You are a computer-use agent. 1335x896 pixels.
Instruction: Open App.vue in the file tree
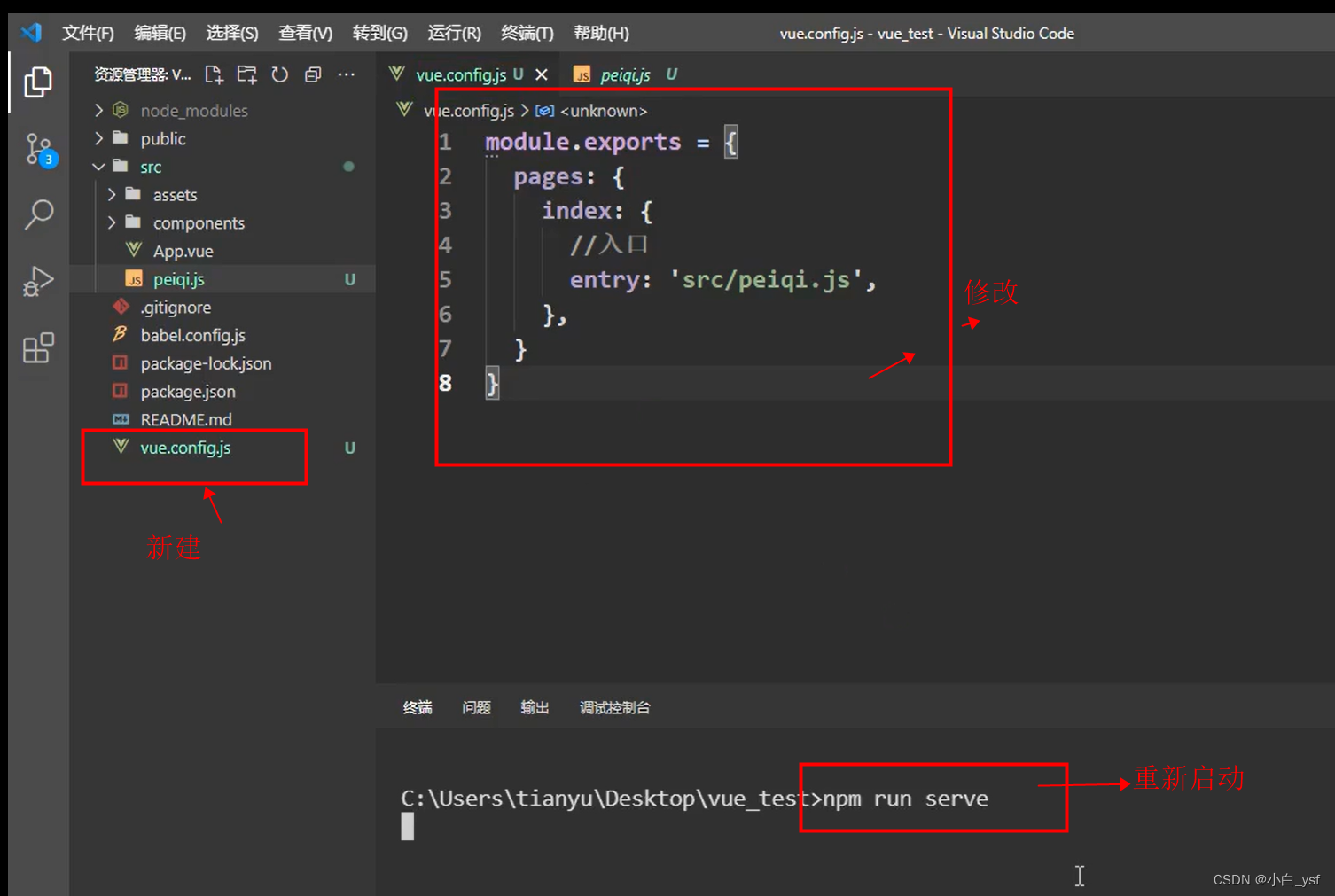pyautogui.click(x=222, y=251)
